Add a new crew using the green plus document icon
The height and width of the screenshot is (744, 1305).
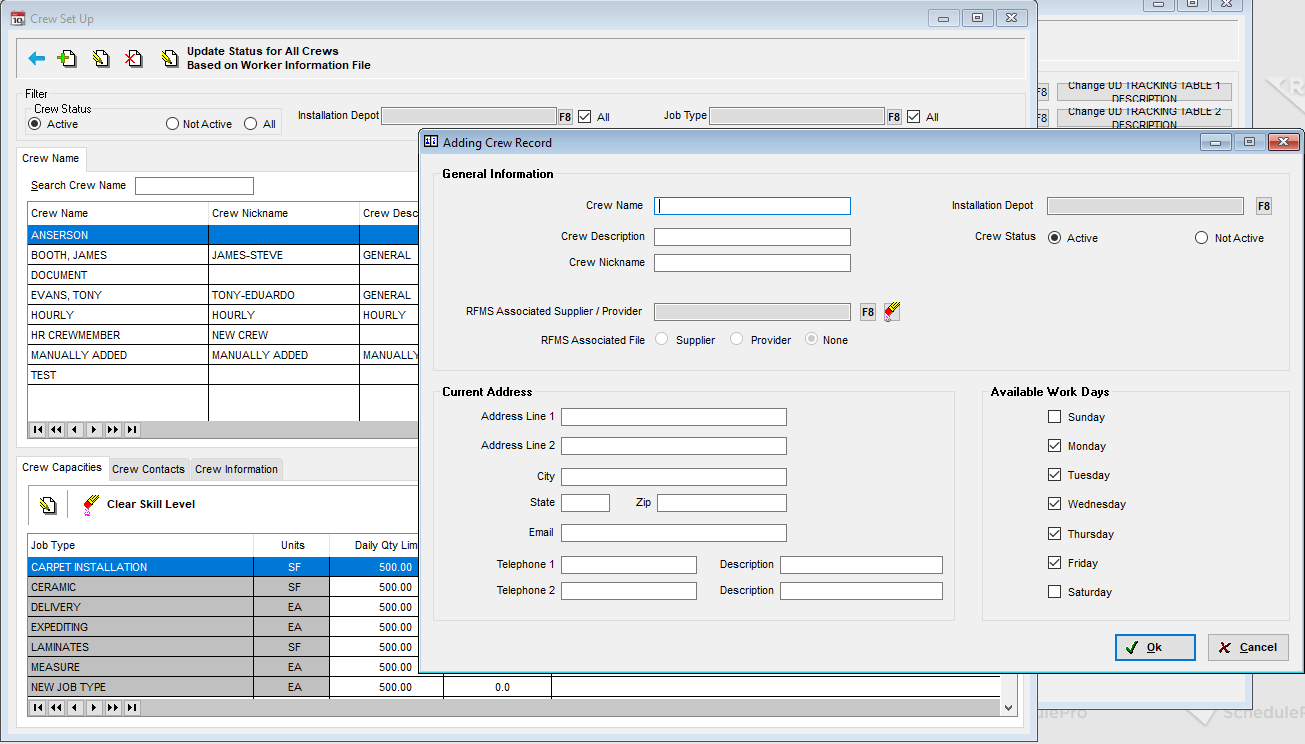coord(67,58)
